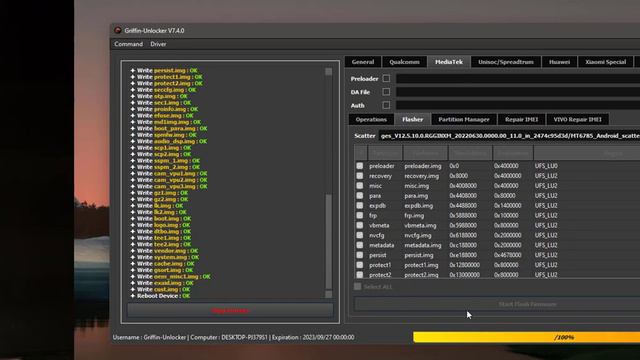The image size is (640, 360).
Task: Click the DA File path field
Action: (x=518, y=92)
